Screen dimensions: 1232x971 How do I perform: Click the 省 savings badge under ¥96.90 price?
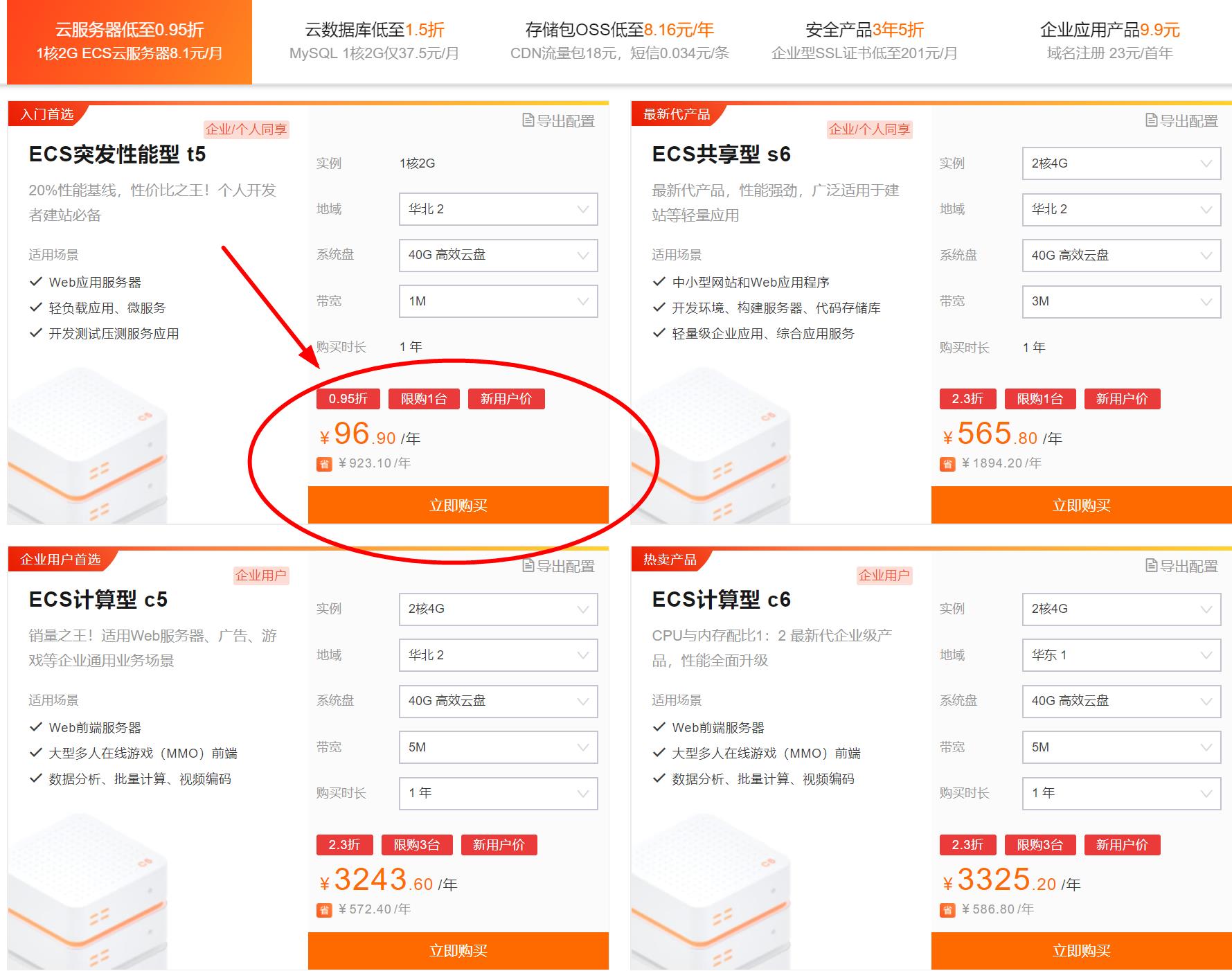pos(324,464)
